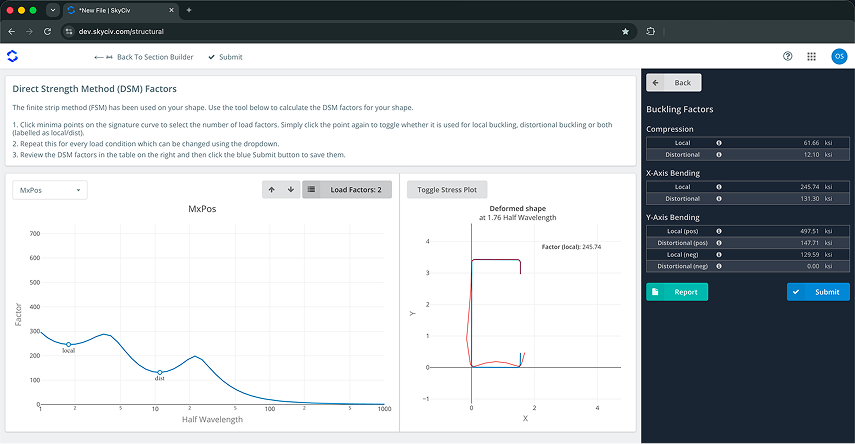This screenshot has height=444, width=855.
Task: Open the MxPos load condition dropdown
Action: (x=50, y=190)
